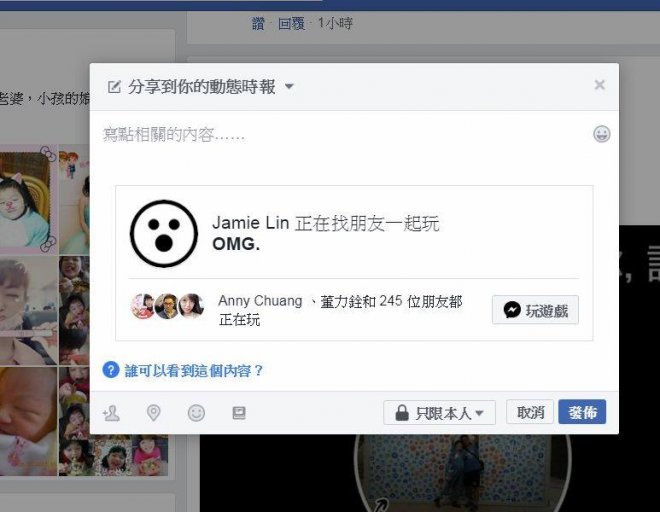The height and width of the screenshot is (512, 660).
Task: Click the 取消 cancel button
Action: (x=530, y=412)
